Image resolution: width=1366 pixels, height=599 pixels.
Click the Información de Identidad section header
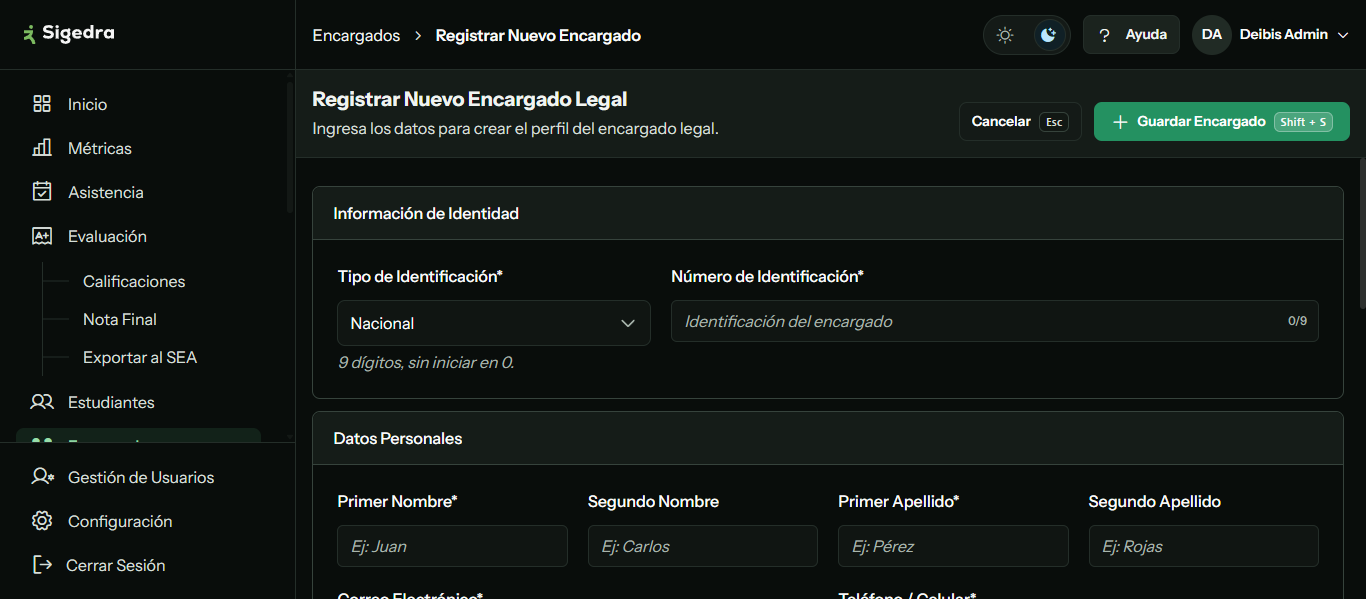click(x=828, y=213)
